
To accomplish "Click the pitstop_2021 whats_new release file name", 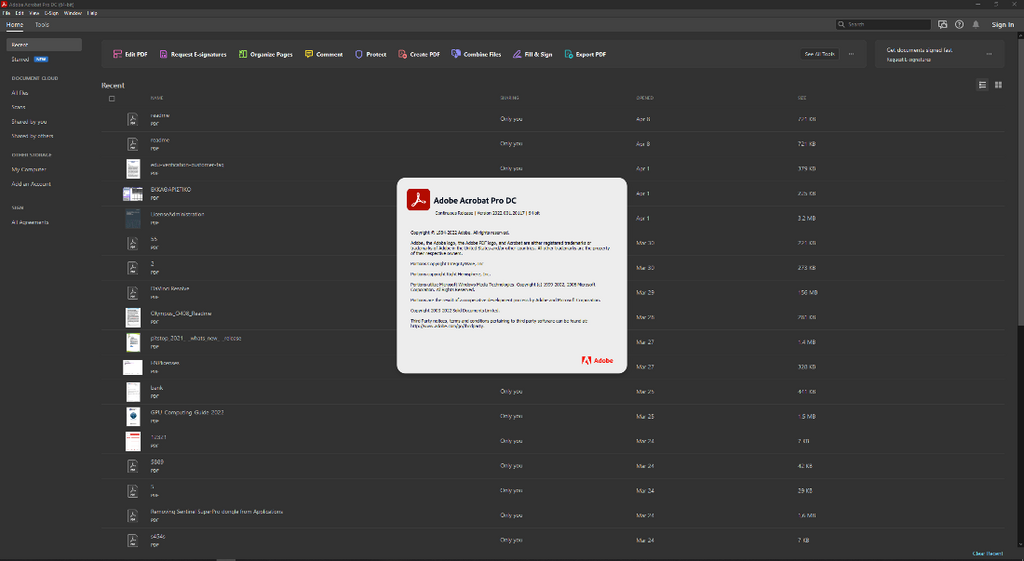I will click(x=196, y=338).
